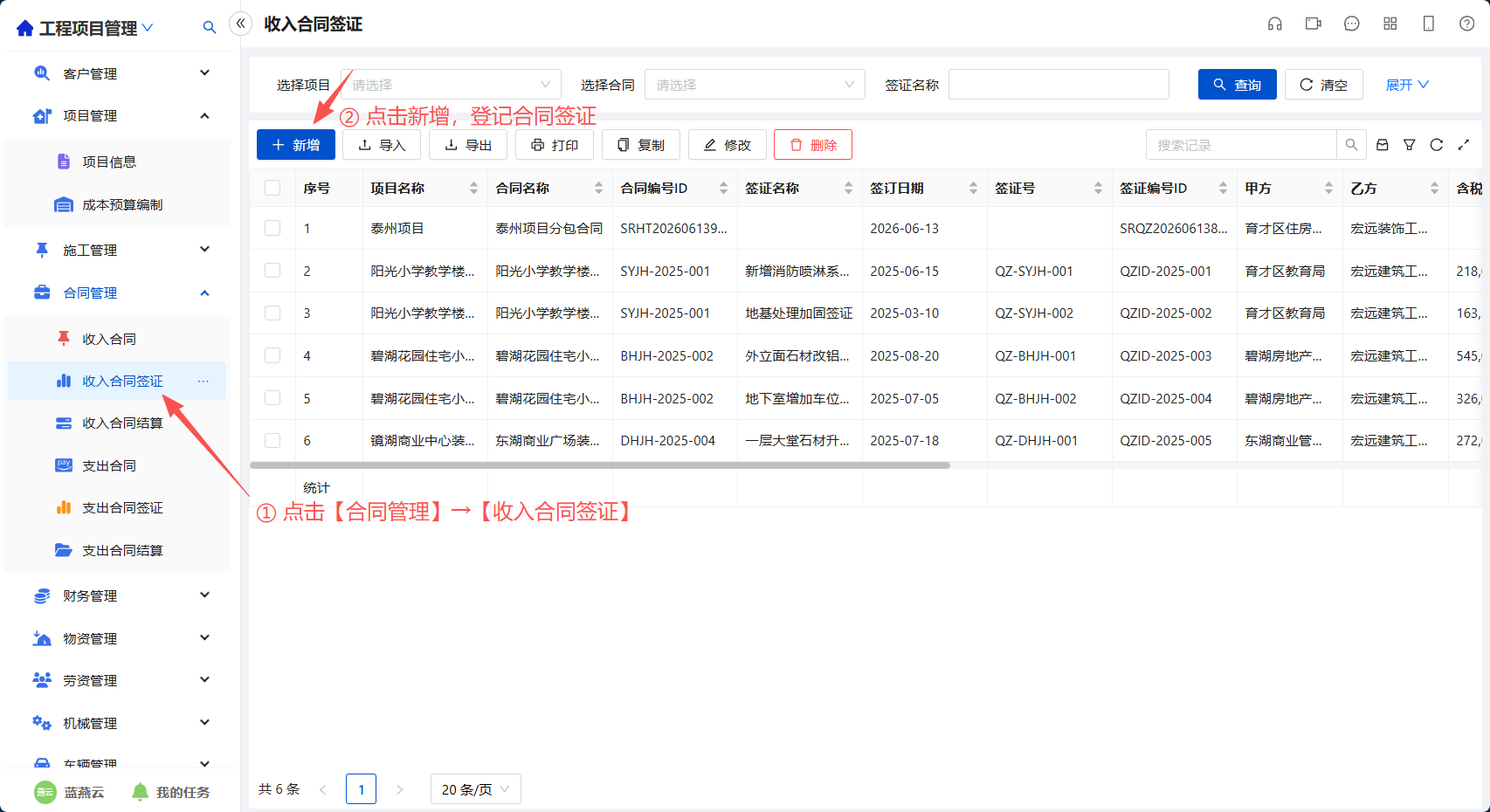Sort by 甲方 column sort arrows
Screen dimensions: 1490x812
(1328, 188)
